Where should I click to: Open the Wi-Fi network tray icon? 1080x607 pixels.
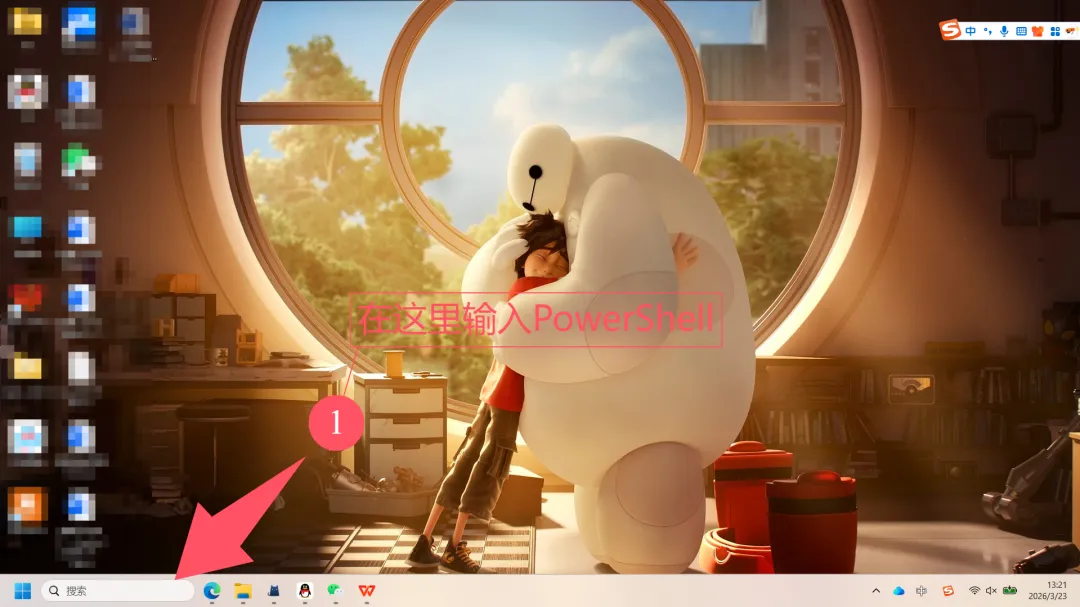click(974, 590)
